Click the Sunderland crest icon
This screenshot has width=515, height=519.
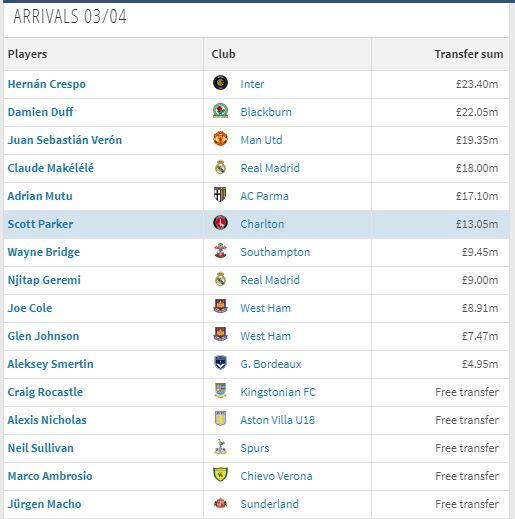tap(220, 503)
